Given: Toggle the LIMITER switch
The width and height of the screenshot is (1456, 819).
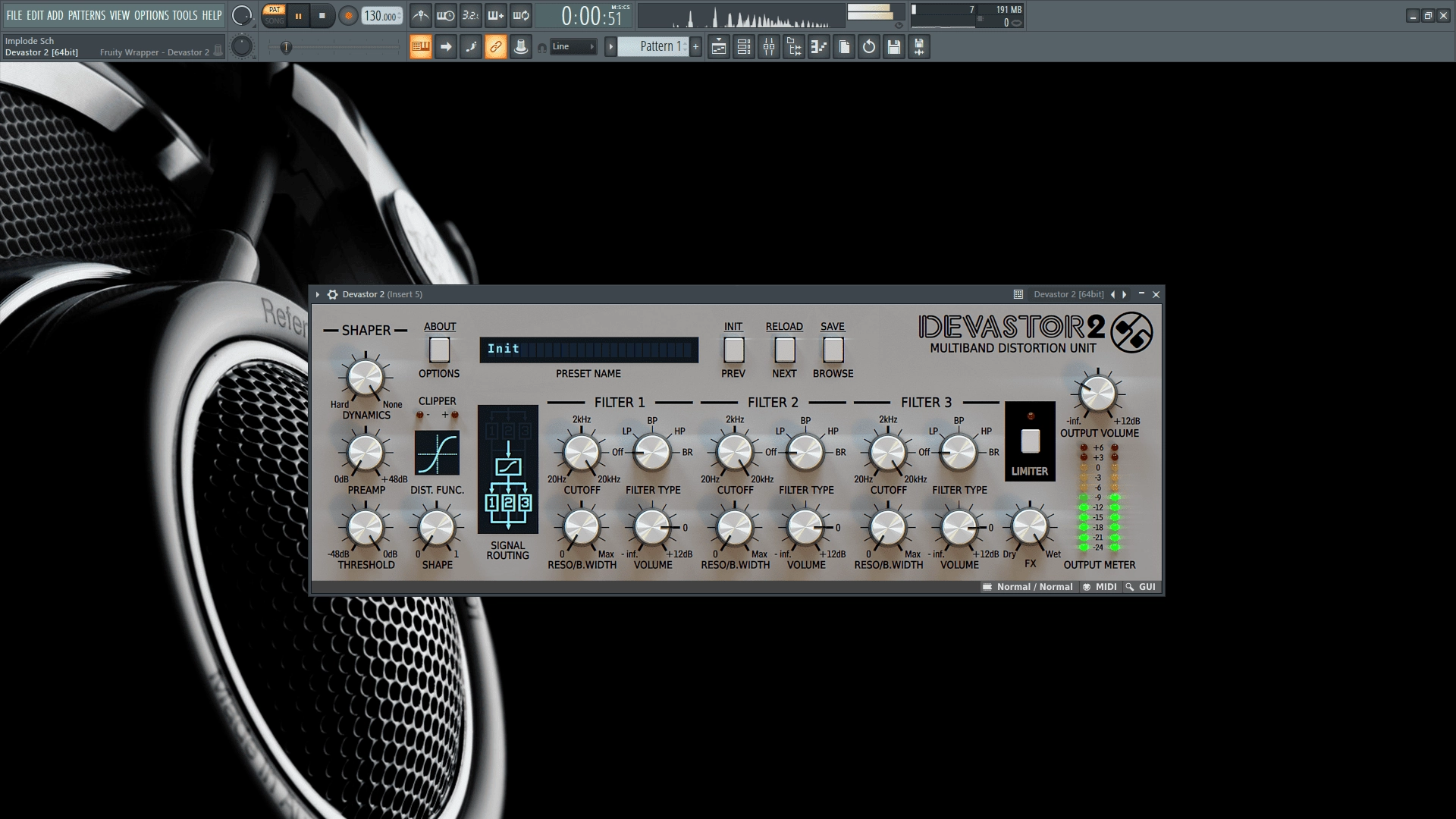Looking at the screenshot, I should 1031,441.
